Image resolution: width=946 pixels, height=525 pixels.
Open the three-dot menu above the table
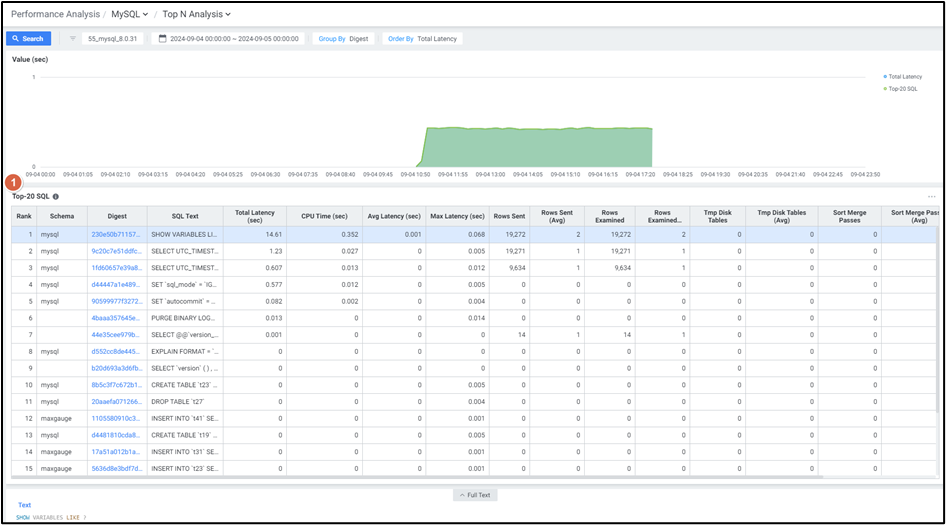pos(931,197)
